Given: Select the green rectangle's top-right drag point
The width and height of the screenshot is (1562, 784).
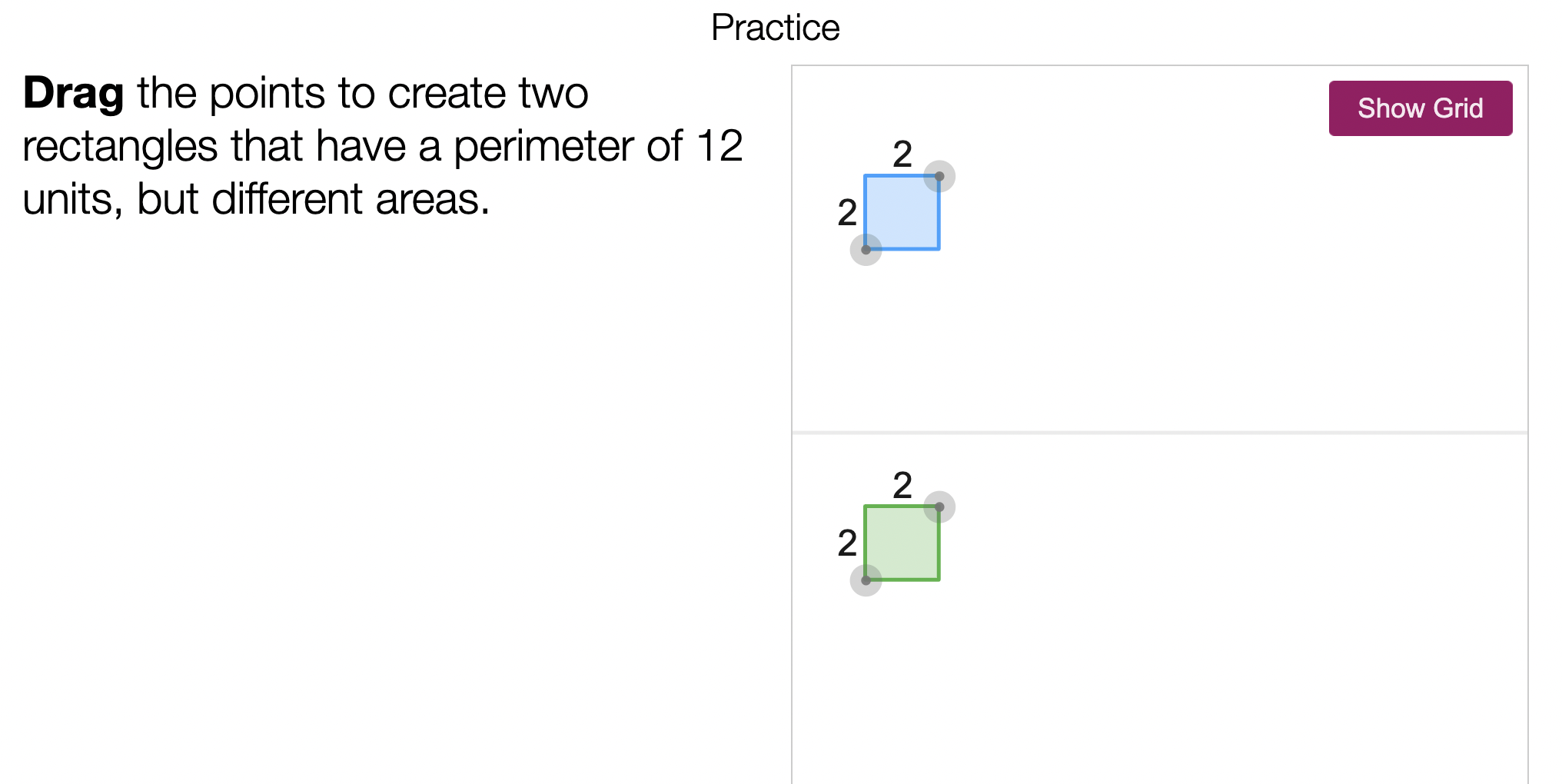Looking at the screenshot, I should click(939, 507).
